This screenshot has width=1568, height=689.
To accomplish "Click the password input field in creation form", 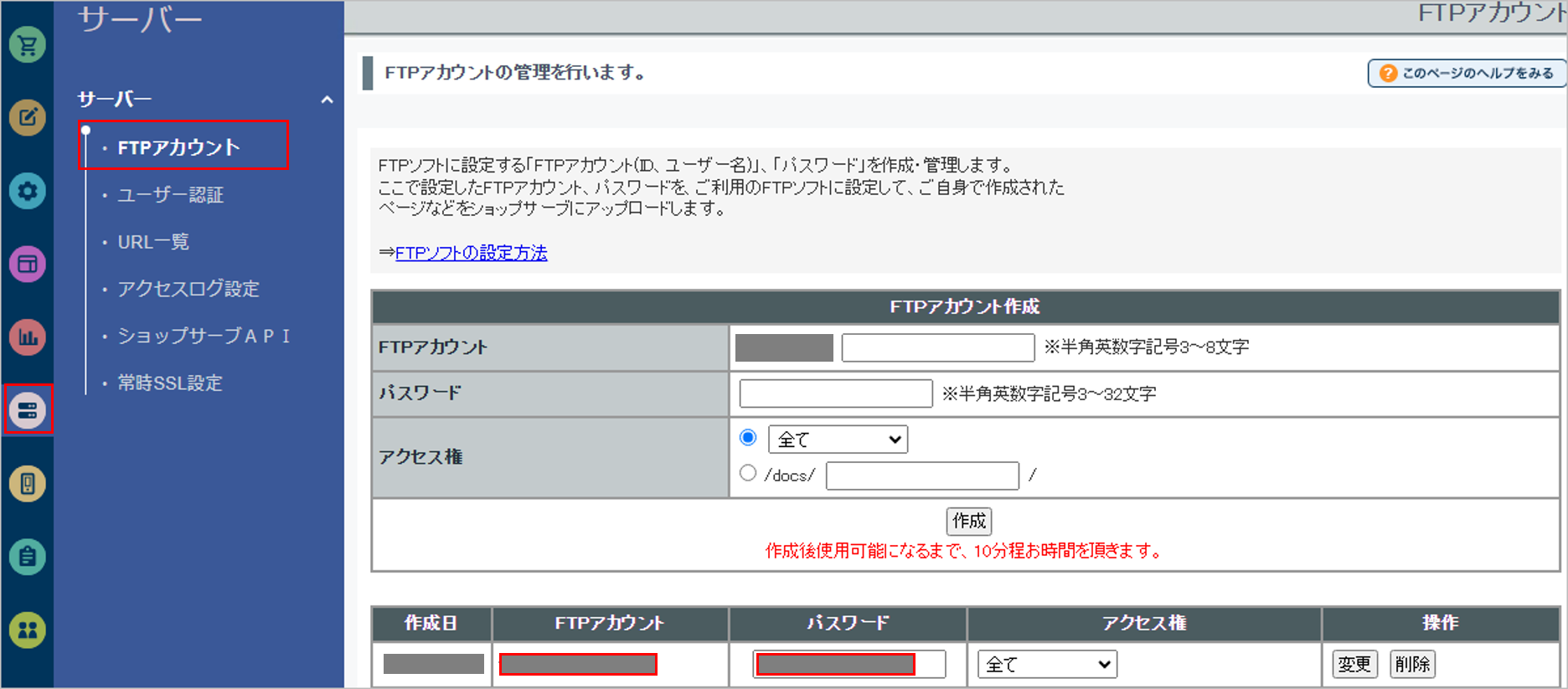I will [835, 393].
